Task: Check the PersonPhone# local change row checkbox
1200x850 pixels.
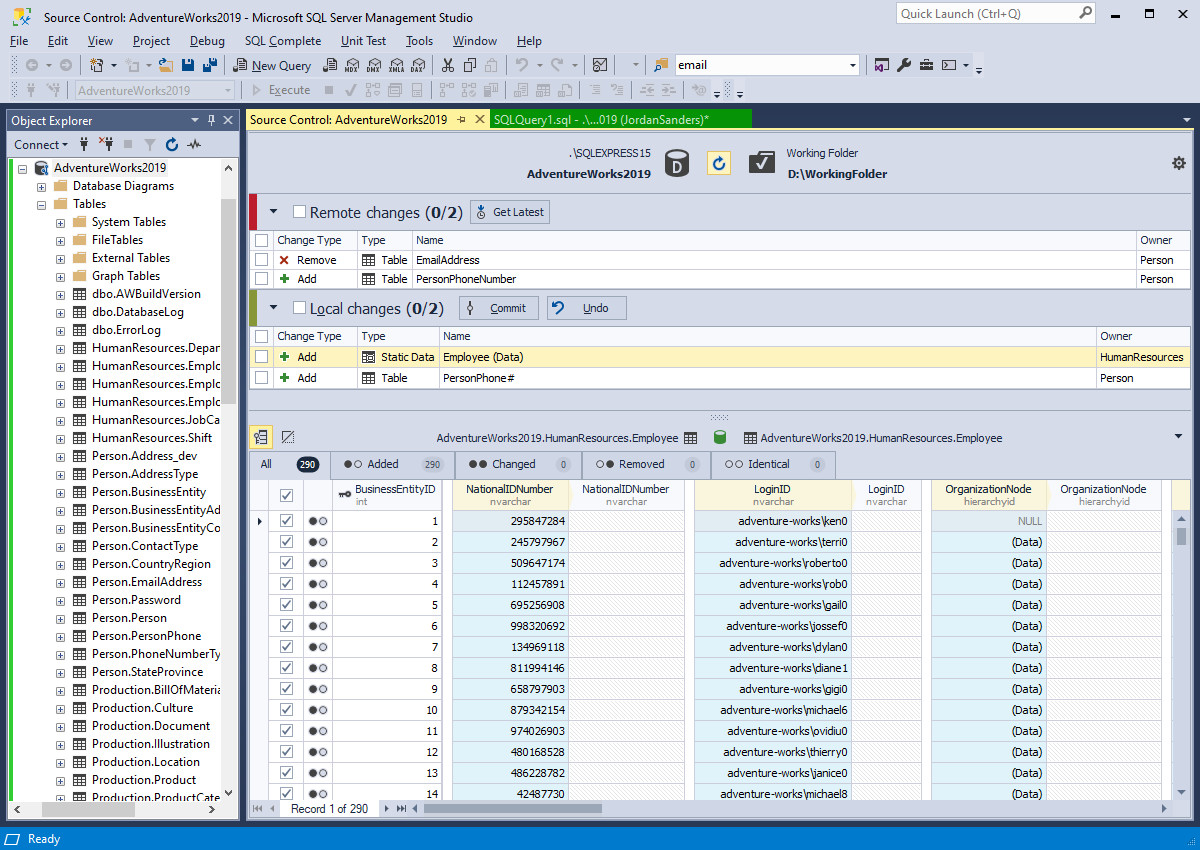Action: pyautogui.click(x=262, y=378)
